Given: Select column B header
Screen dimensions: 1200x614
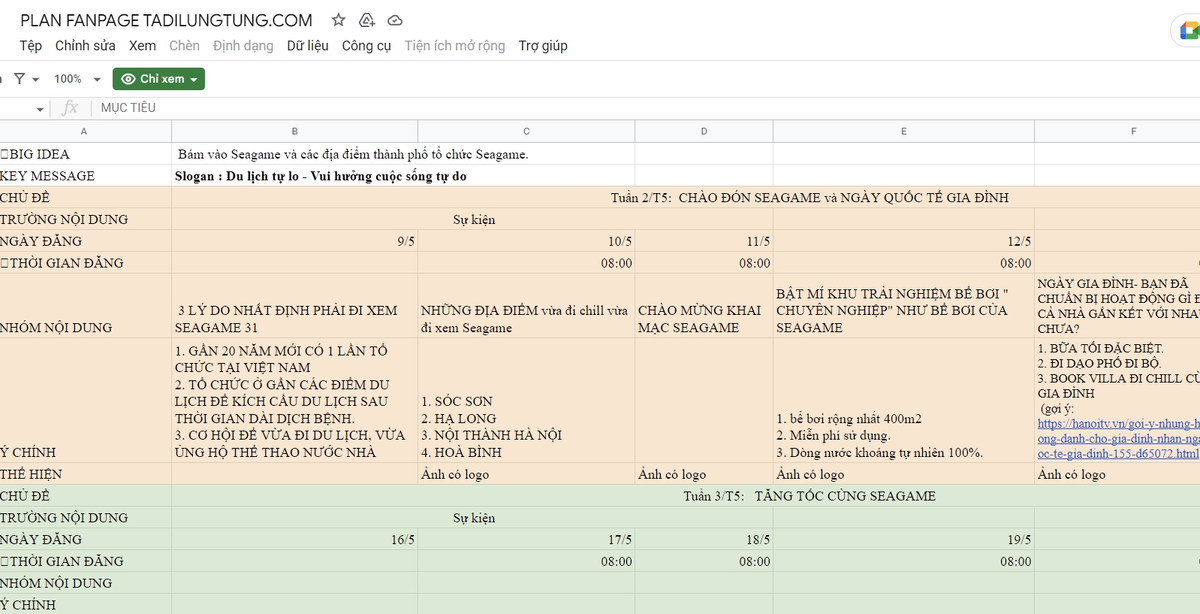Looking at the screenshot, I should (x=295, y=132).
